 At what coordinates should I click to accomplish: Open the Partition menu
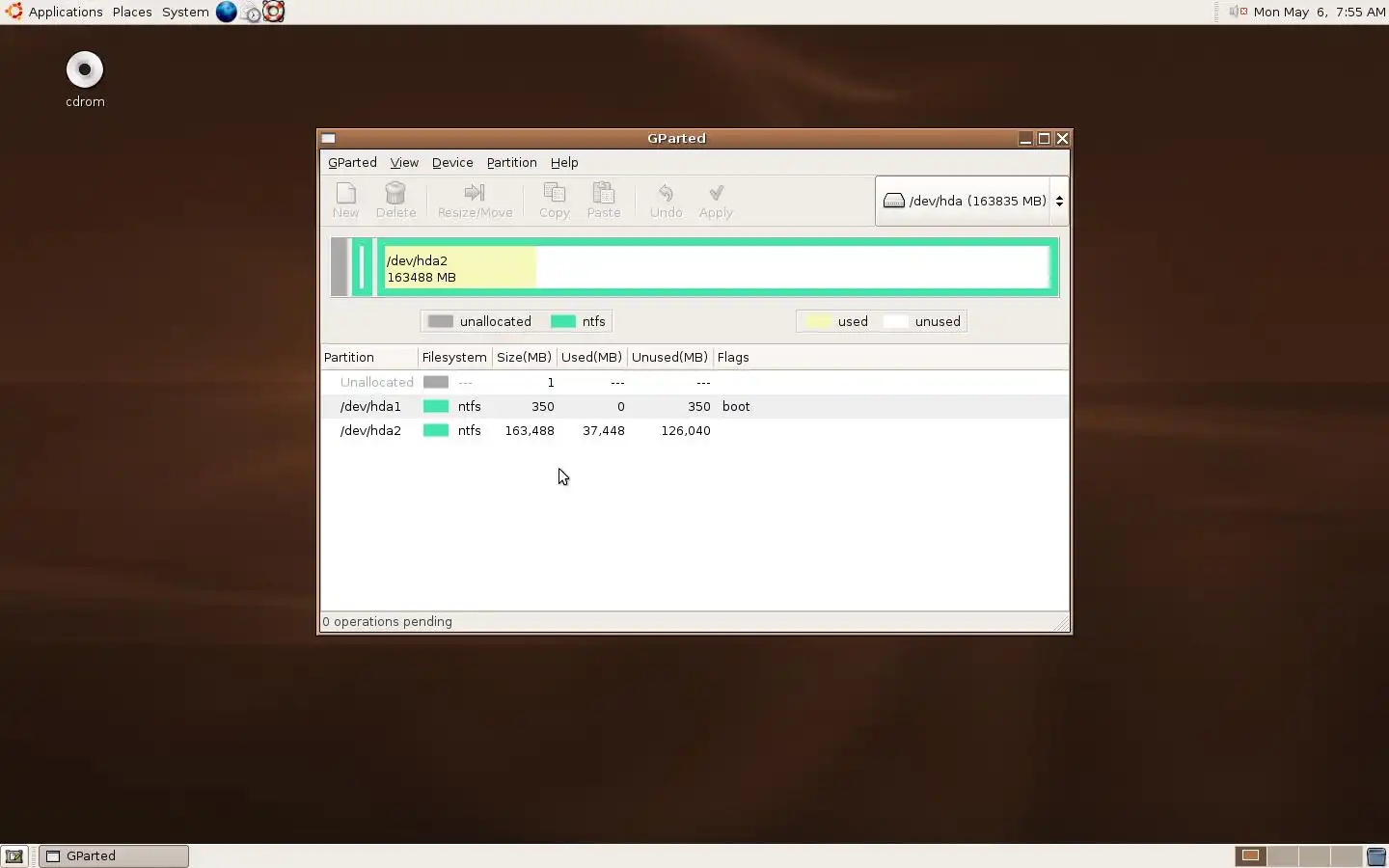click(x=511, y=163)
